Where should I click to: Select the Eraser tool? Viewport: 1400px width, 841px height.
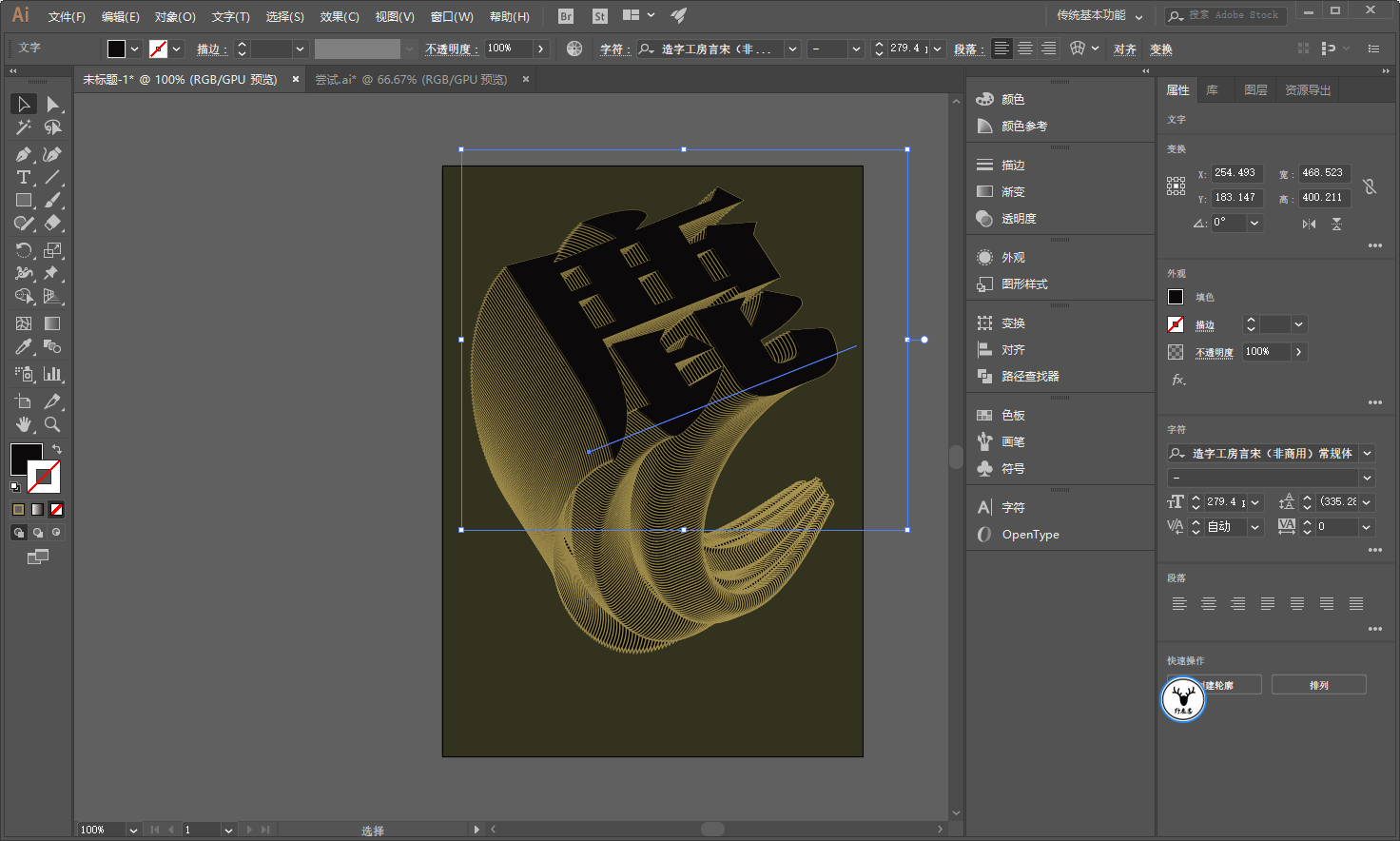(52, 223)
